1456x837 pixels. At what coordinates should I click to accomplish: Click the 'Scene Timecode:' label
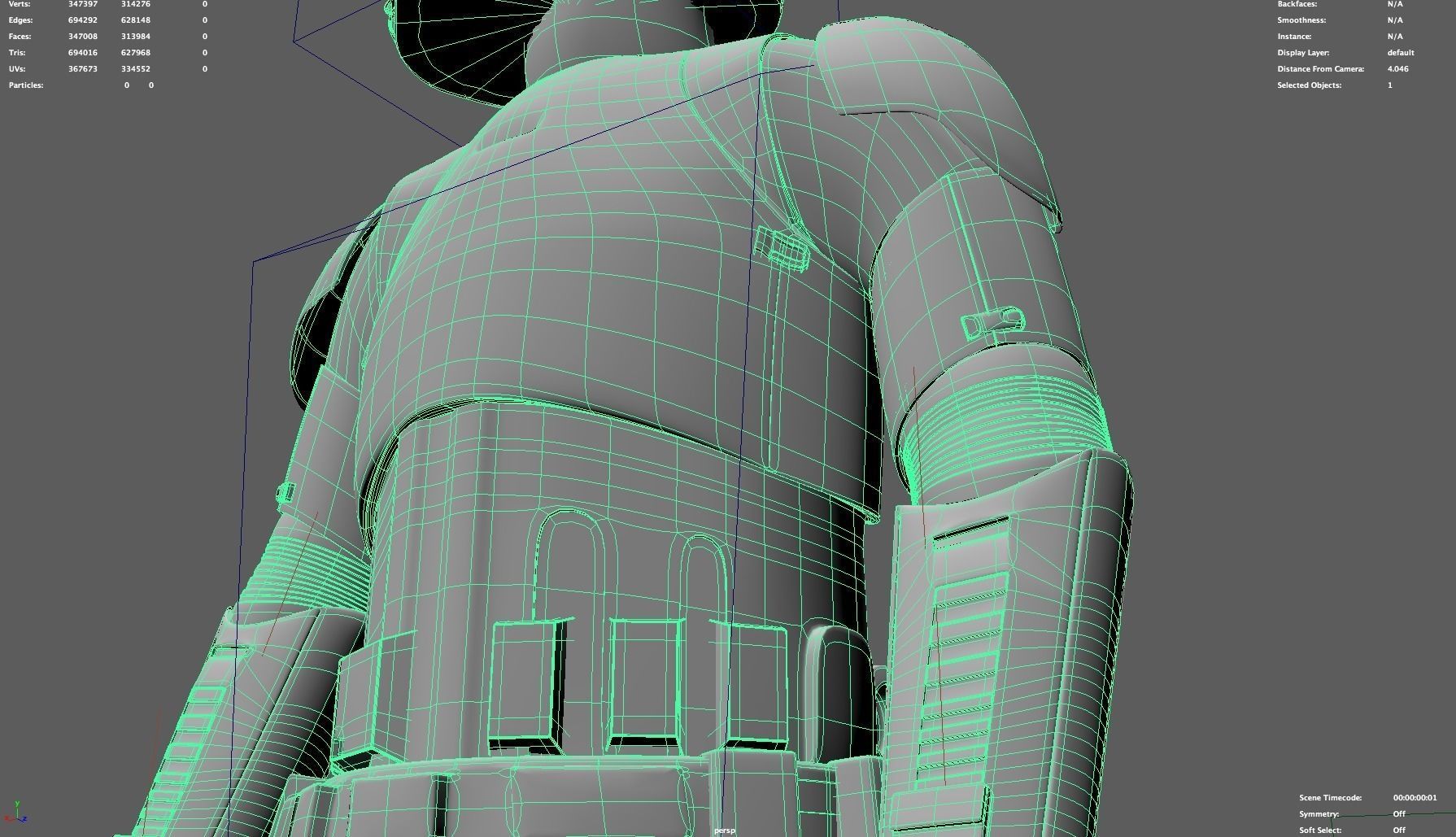(1331, 798)
